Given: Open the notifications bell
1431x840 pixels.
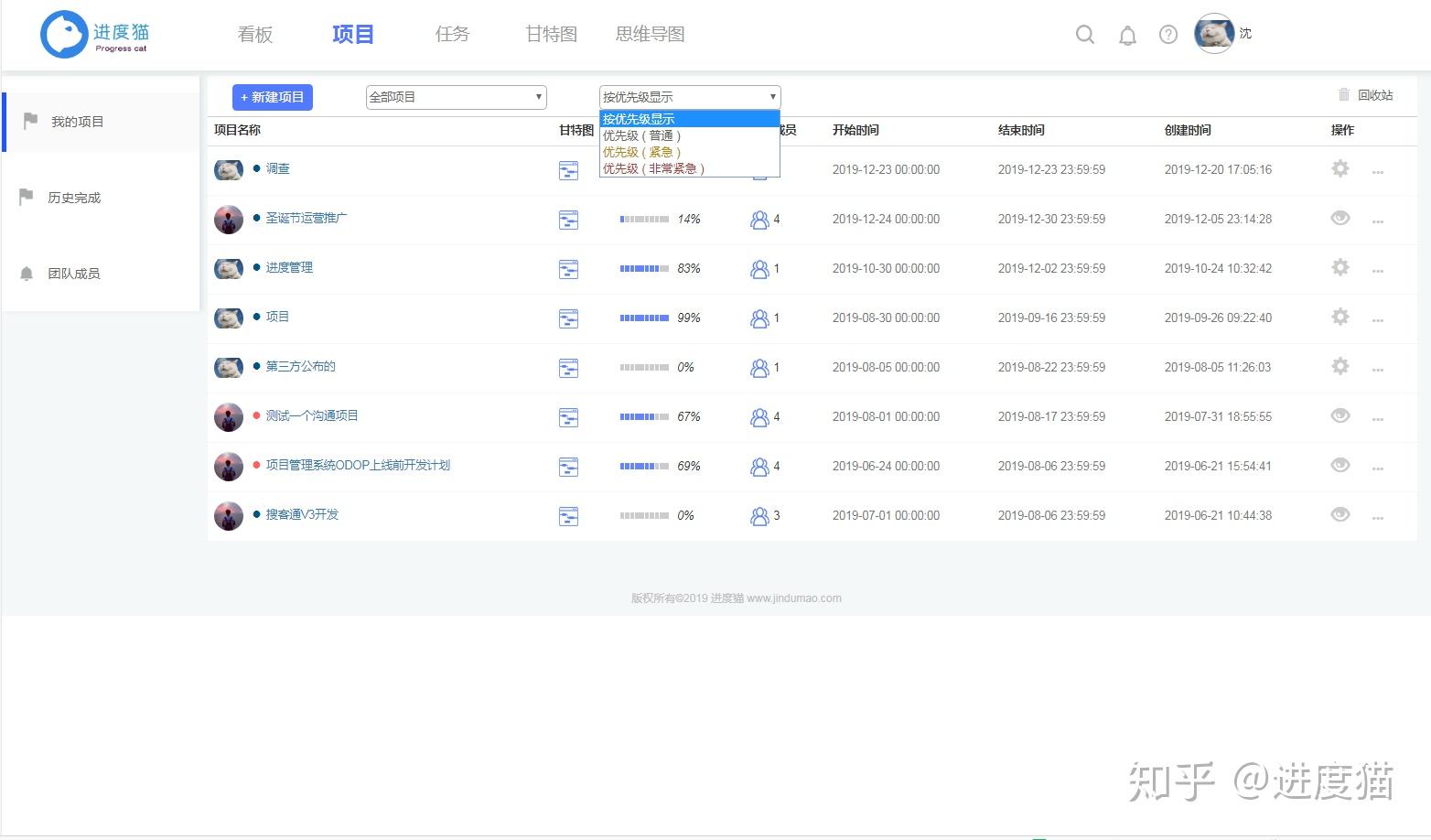Looking at the screenshot, I should [1127, 35].
